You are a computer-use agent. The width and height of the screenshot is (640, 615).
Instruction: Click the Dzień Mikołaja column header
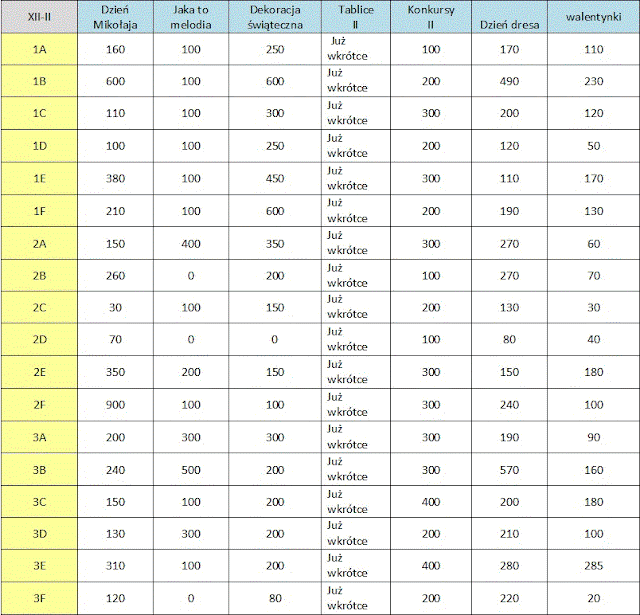[x=116, y=17]
